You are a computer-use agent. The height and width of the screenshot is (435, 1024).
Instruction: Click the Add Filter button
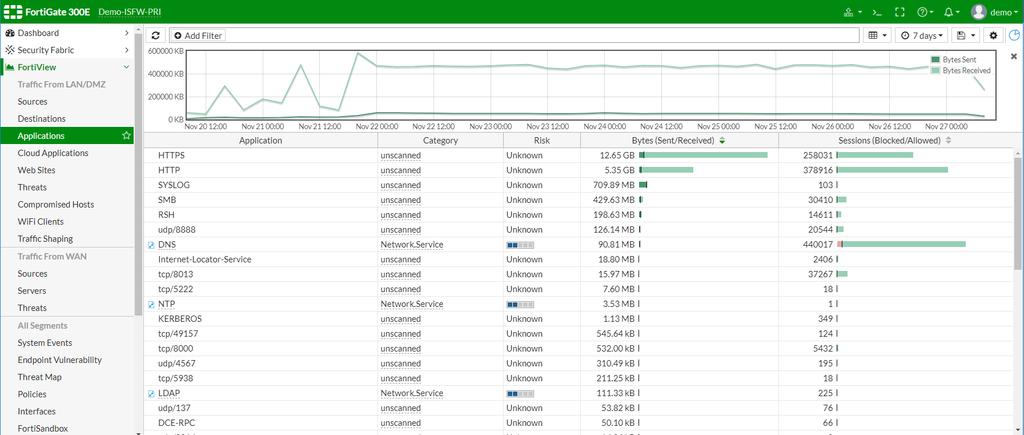click(x=197, y=35)
